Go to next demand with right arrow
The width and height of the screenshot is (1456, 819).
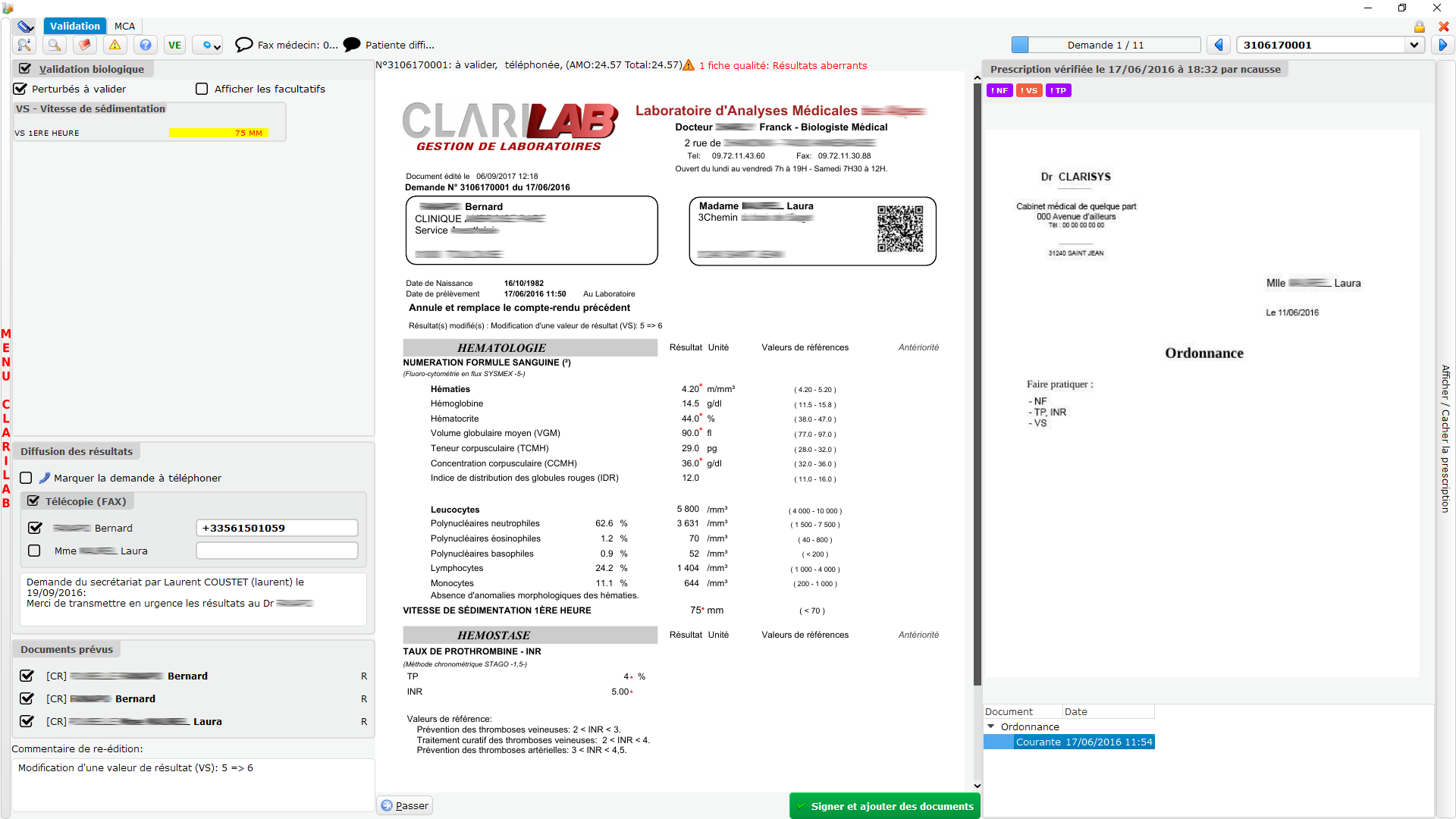pyautogui.click(x=1442, y=45)
